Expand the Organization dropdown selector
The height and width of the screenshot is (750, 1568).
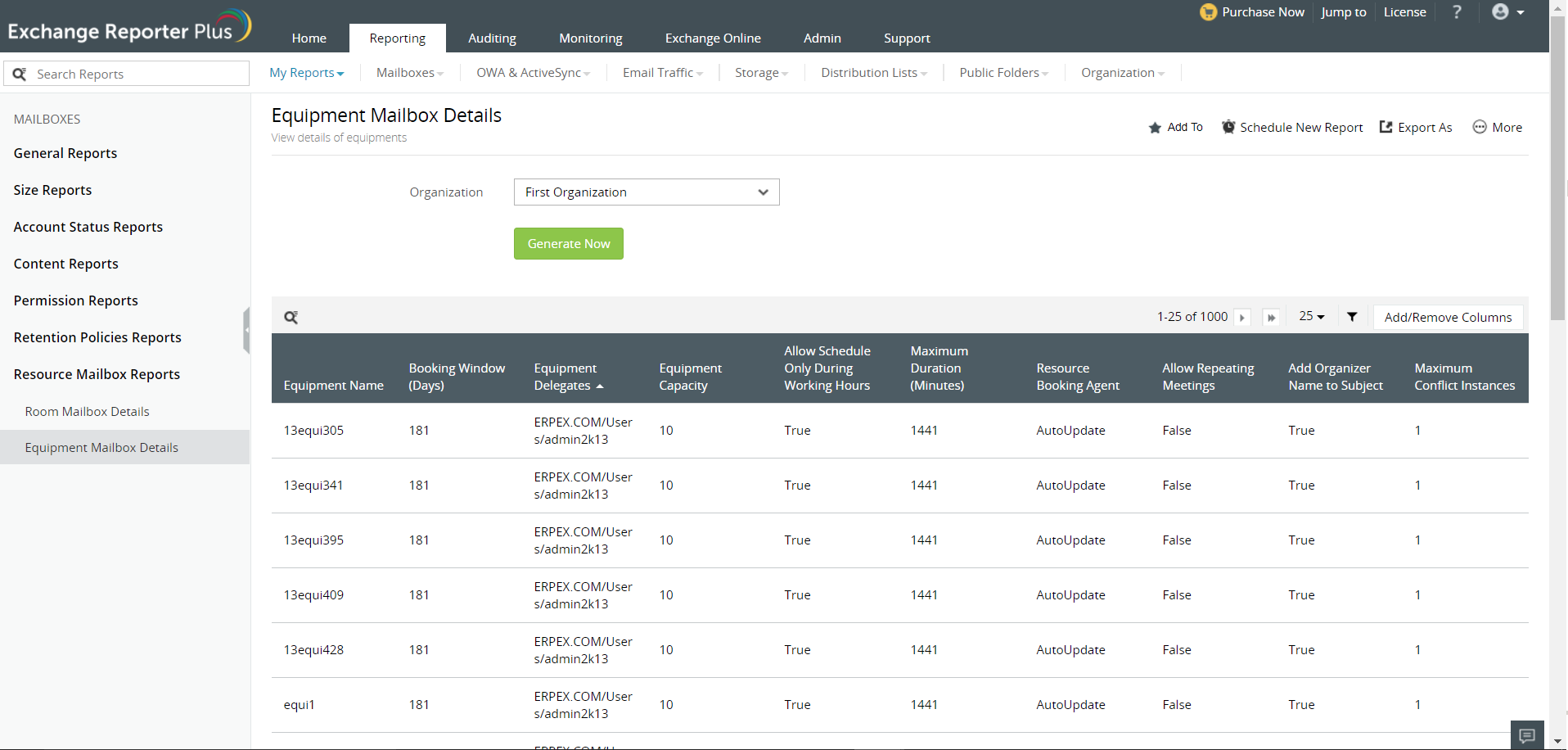[646, 192]
